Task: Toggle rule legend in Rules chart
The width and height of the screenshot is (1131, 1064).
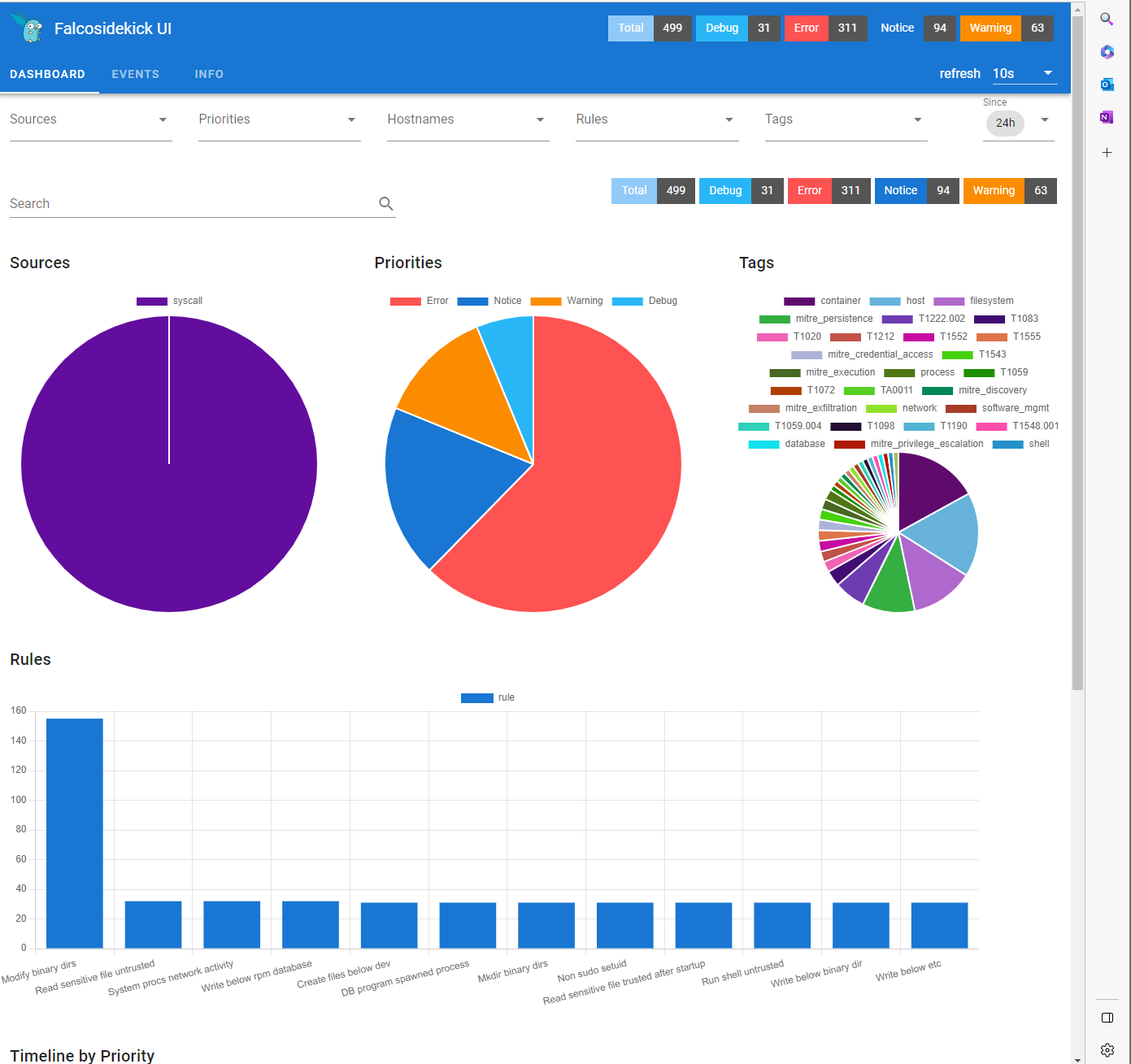Action: (488, 697)
